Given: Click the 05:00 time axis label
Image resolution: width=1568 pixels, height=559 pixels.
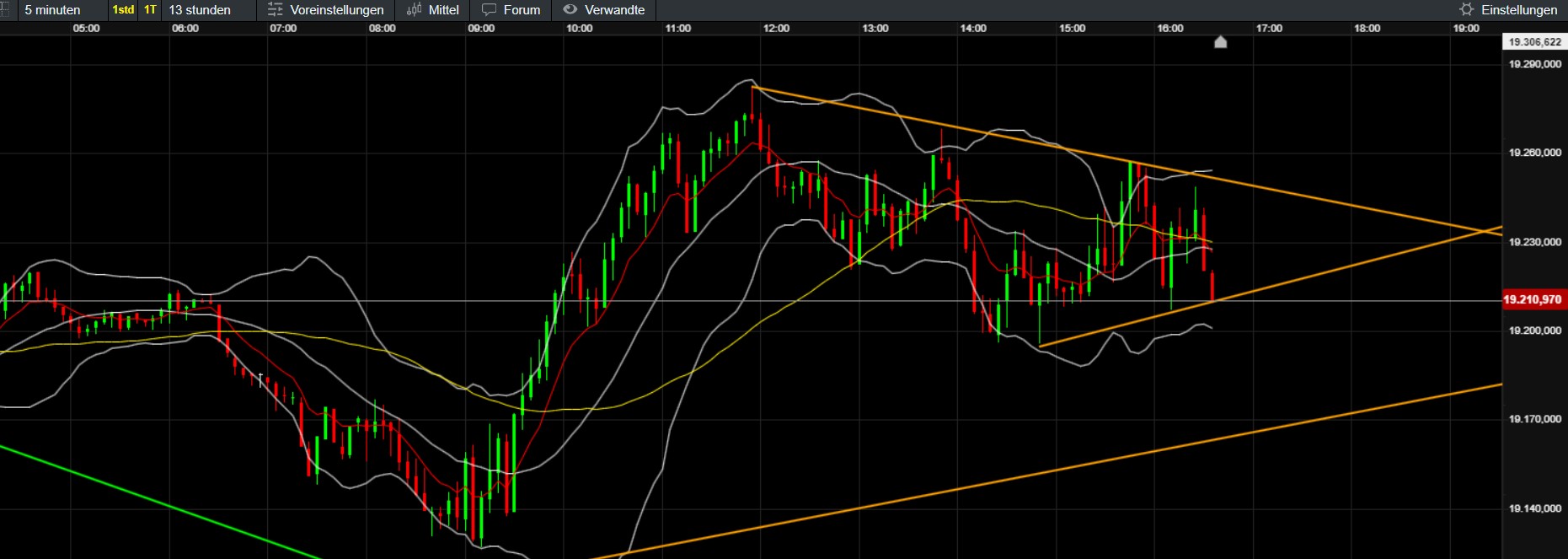Looking at the screenshot, I should coord(86,29).
